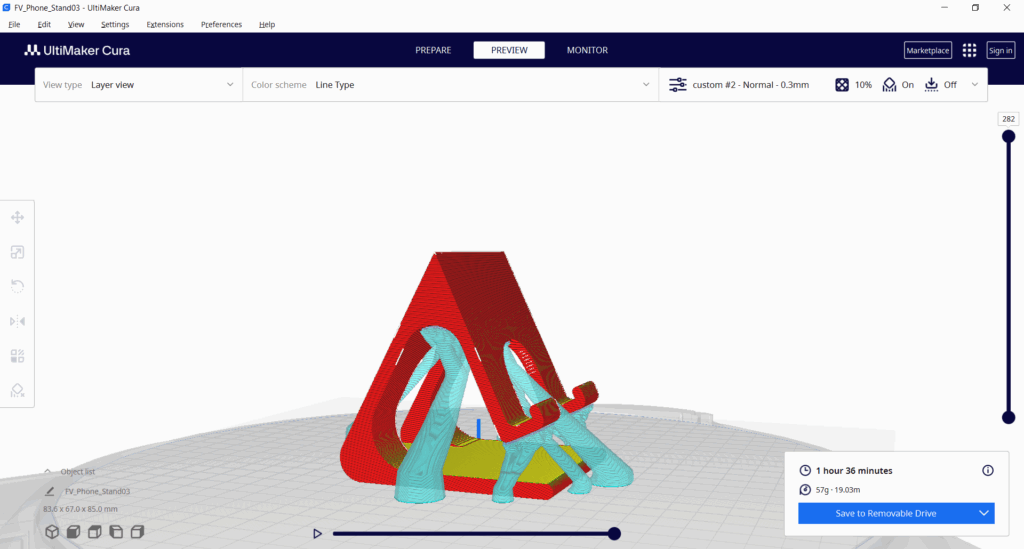Click Save to Removable Drive

(886, 513)
